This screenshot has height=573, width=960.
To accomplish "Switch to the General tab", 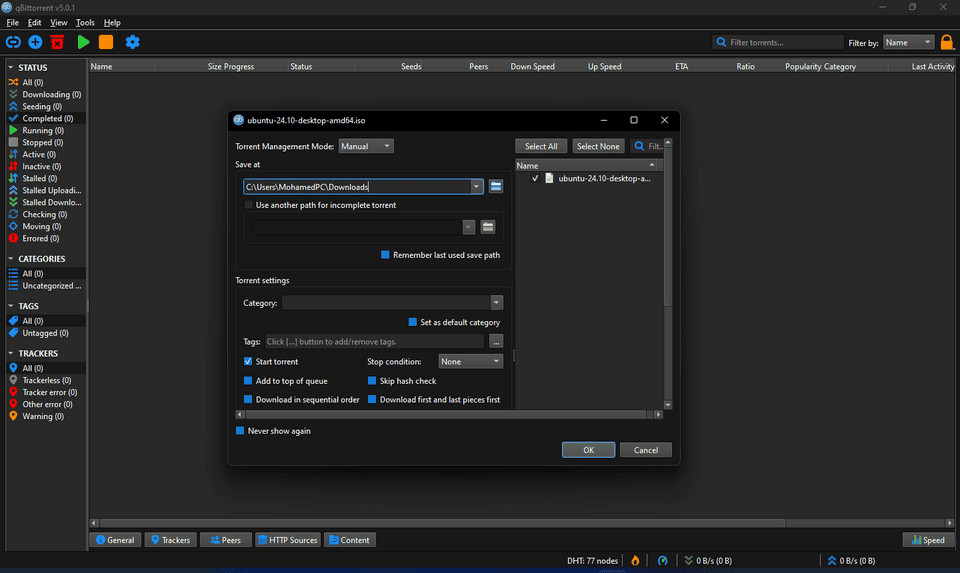I will click(116, 540).
